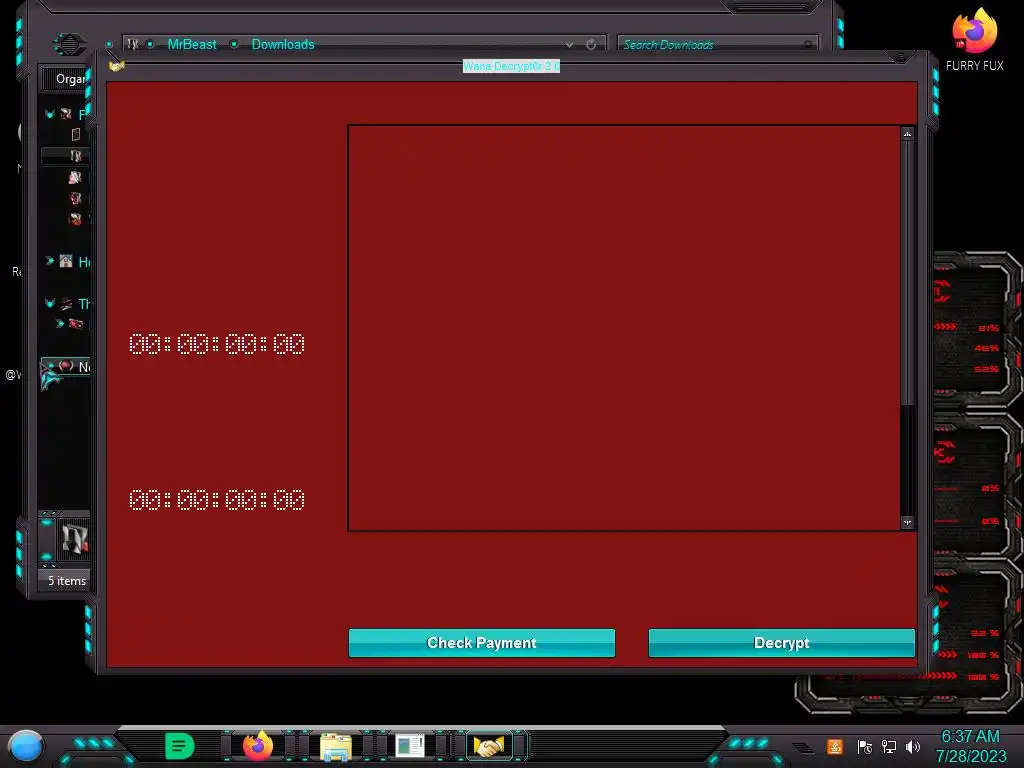Expand the home group in the Explorer tree

point(50,261)
